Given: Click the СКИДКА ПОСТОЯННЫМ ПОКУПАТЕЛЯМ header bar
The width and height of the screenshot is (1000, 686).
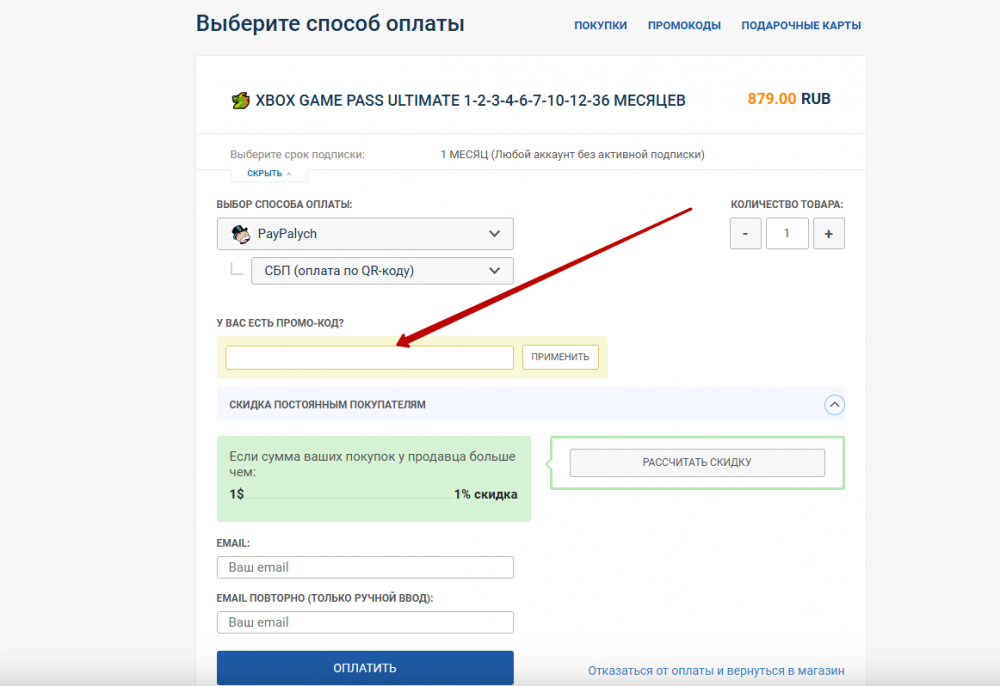Looking at the screenshot, I should pos(531,404).
